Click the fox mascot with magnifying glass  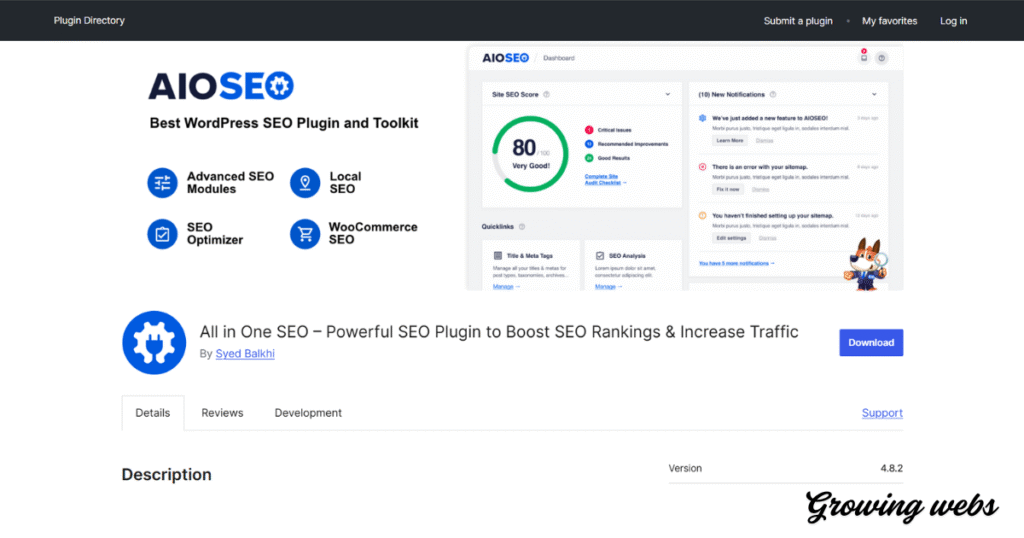click(866, 264)
